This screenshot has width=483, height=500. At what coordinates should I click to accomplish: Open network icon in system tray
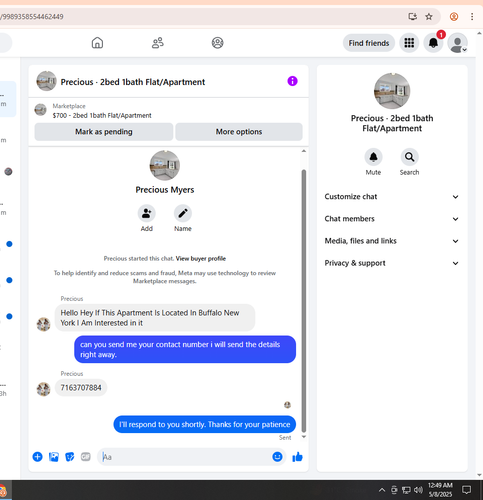click(406, 490)
